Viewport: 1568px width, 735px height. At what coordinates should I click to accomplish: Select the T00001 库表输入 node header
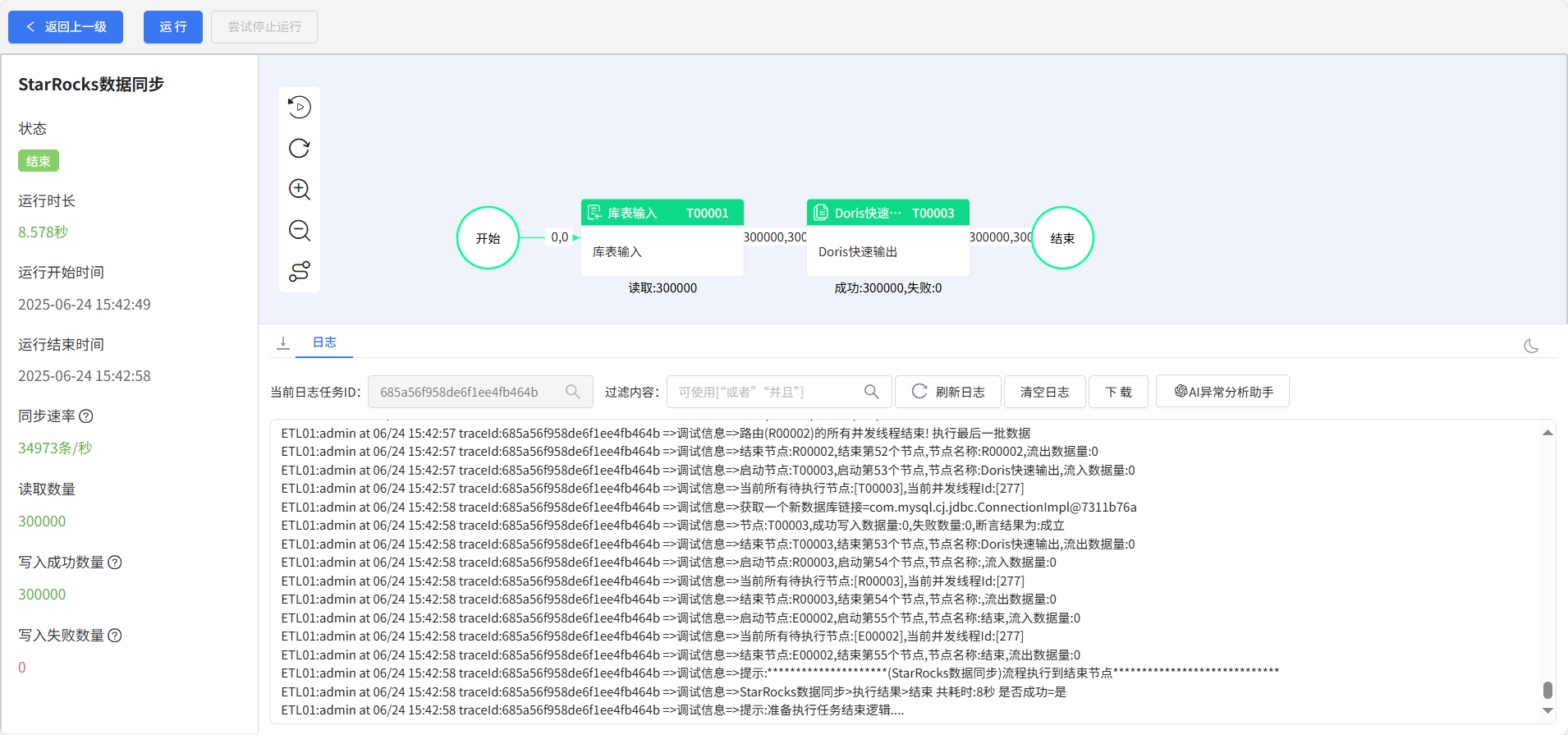(x=663, y=213)
